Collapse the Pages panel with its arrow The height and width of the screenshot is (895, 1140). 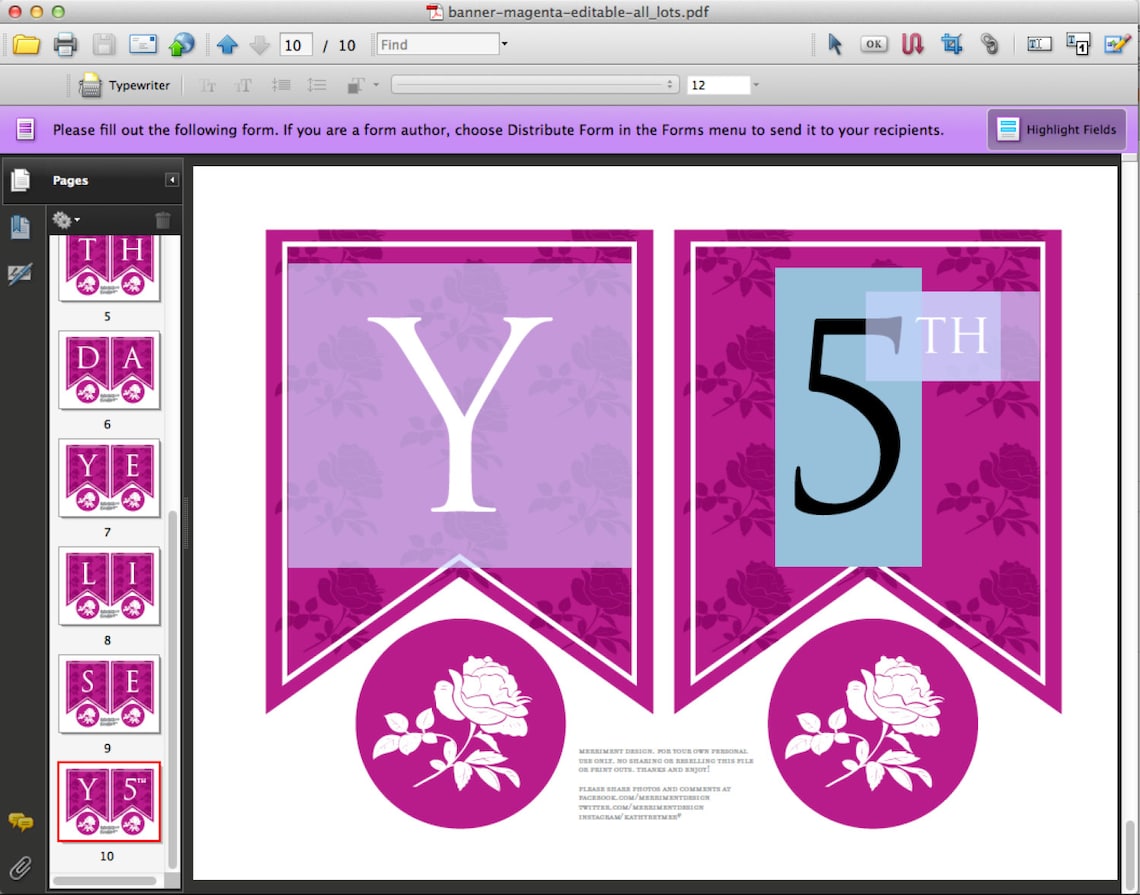pyautogui.click(x=171, y=180)
